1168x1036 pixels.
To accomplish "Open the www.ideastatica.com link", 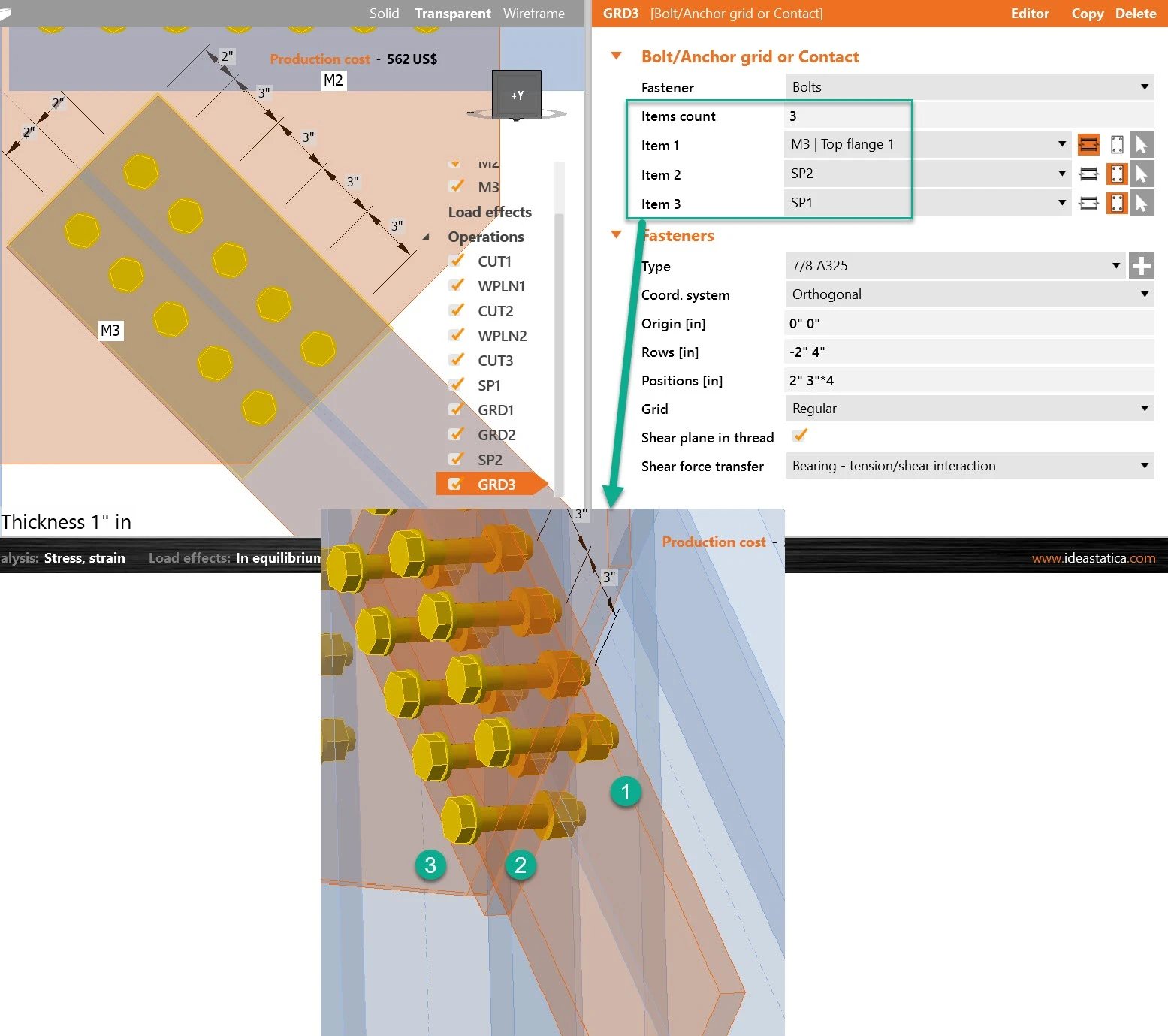I will tap(1094, 557).
